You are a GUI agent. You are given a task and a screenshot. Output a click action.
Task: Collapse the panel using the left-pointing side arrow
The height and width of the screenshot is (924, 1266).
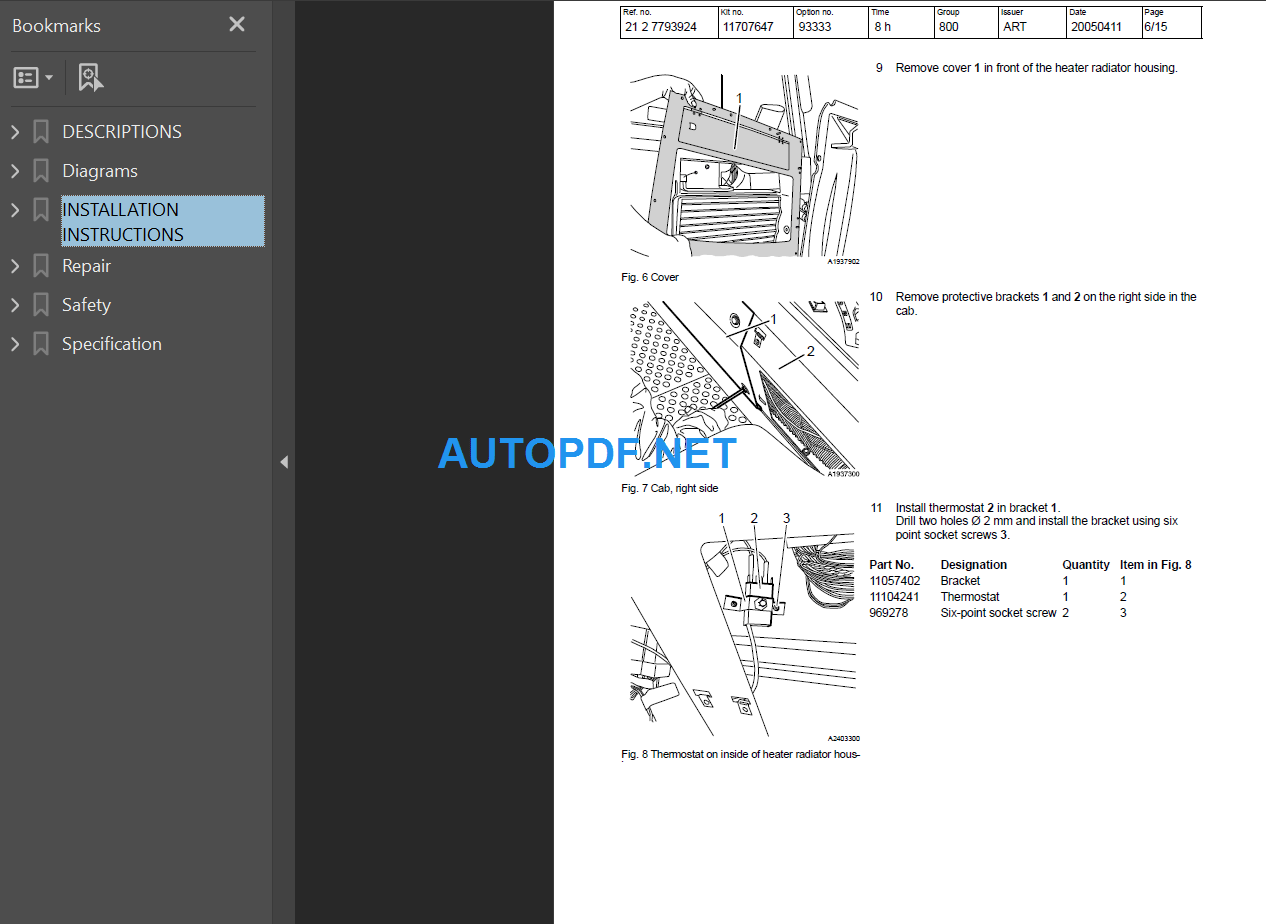coord(284,462)
